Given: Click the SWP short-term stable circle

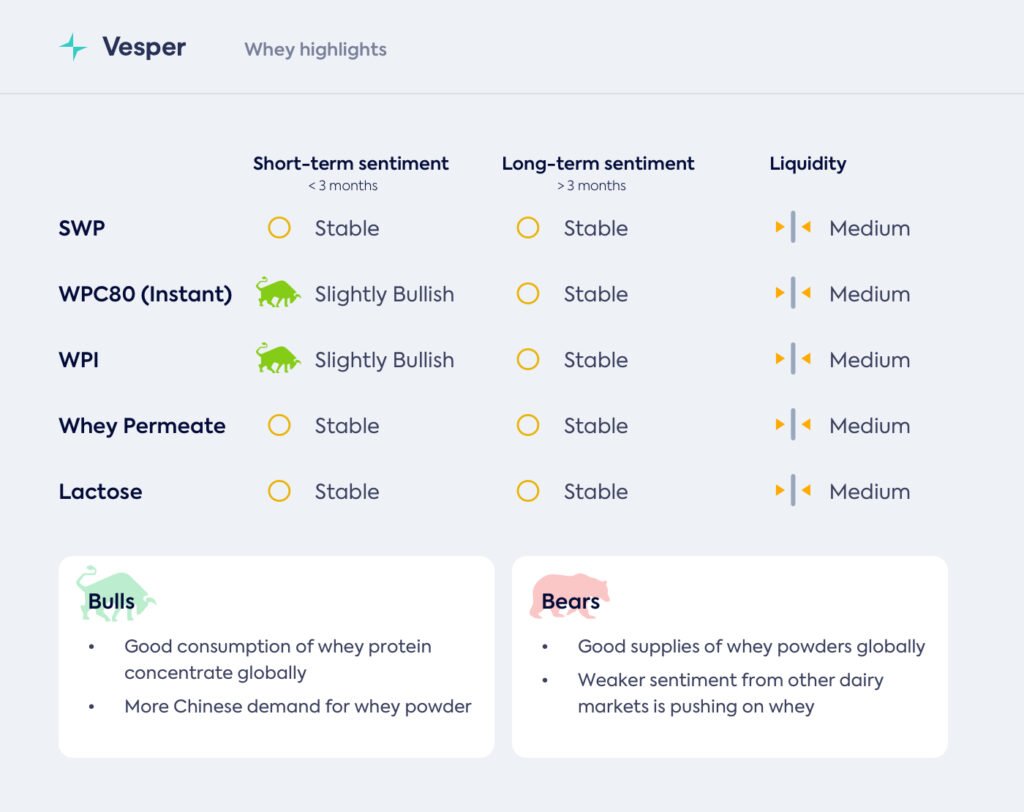Looking at the screenshot, I should pyautogui.click(x=279, y=228).
